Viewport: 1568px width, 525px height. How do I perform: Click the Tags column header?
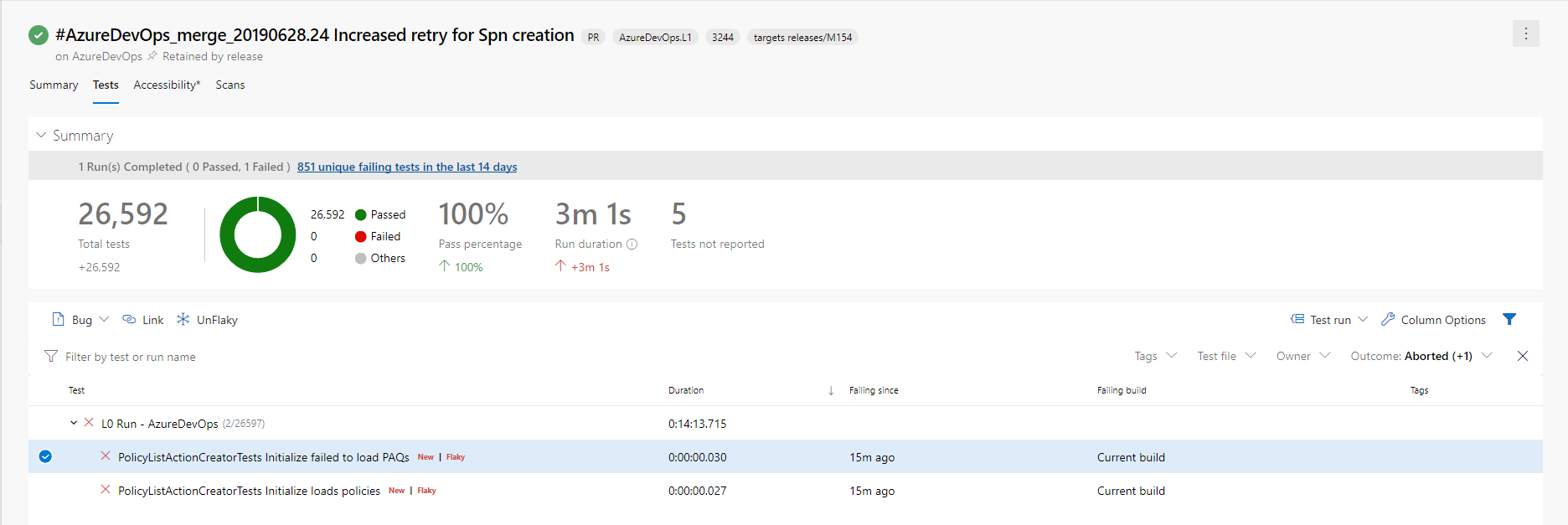coord(1419,390)
